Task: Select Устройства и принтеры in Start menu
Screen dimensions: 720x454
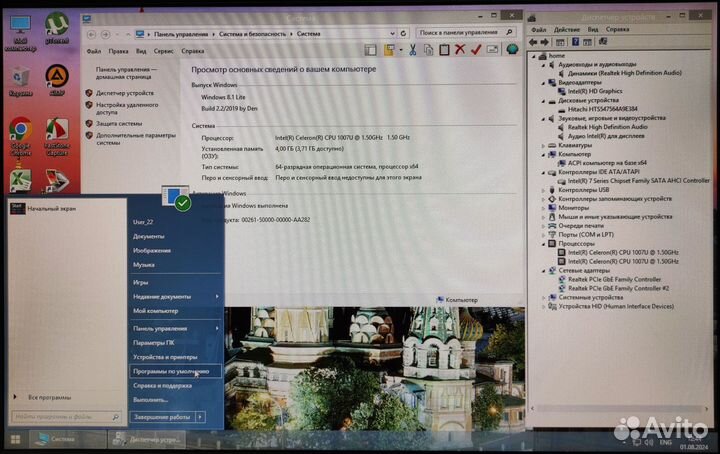Action: 175,357
